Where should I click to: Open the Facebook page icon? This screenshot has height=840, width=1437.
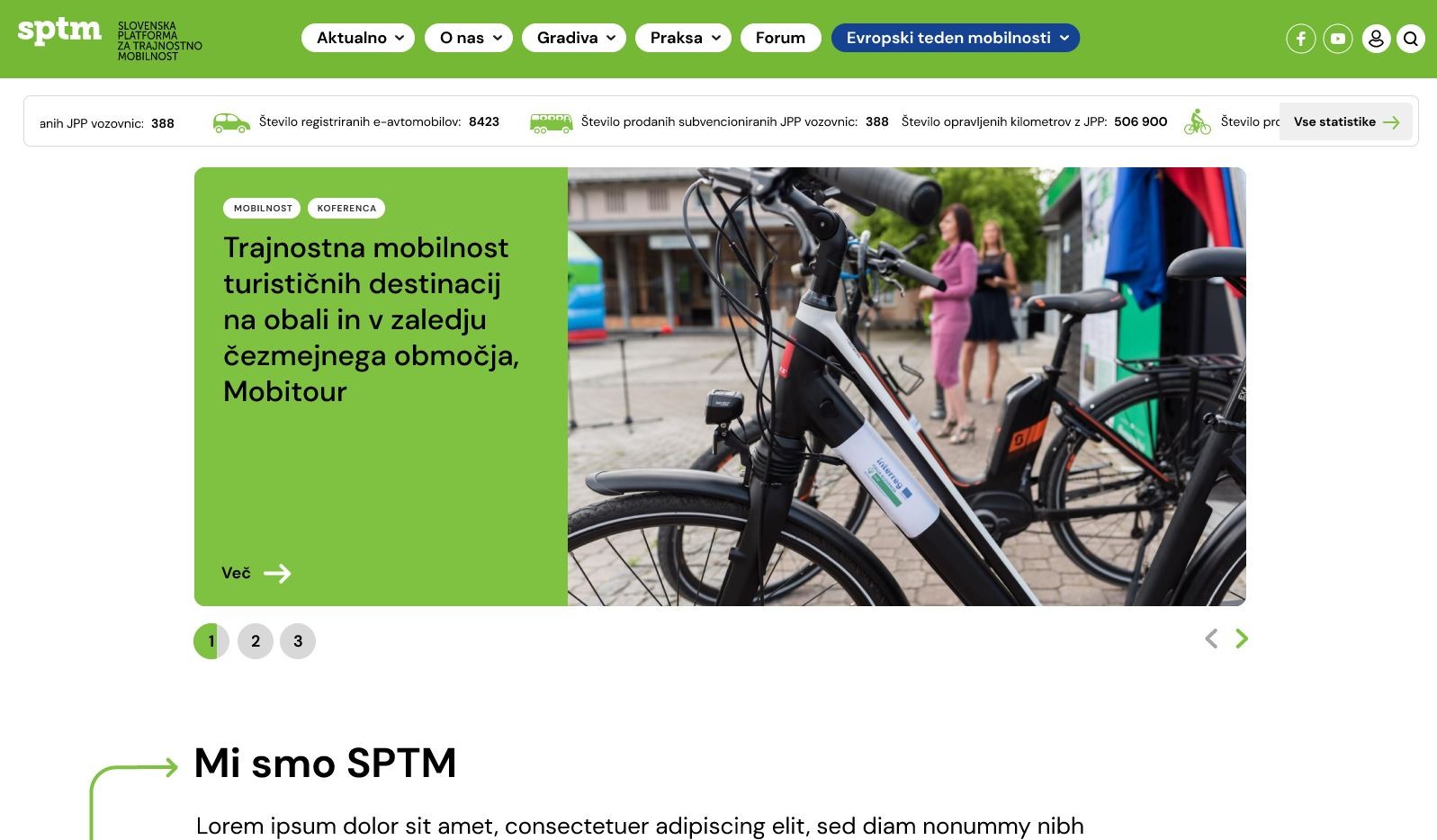coord(1300,39)
